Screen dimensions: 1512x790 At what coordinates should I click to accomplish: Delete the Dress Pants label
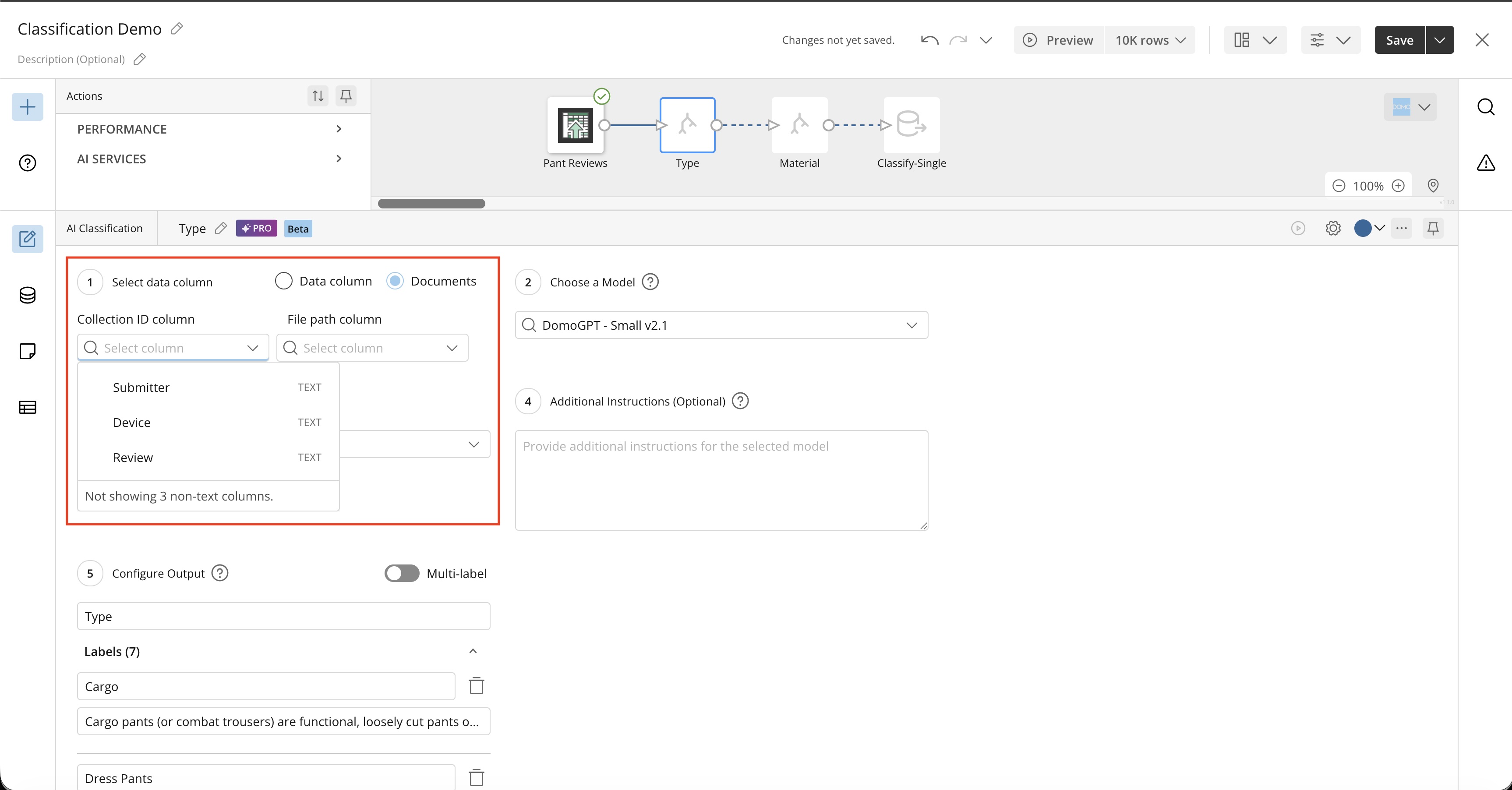pos(476,778)
